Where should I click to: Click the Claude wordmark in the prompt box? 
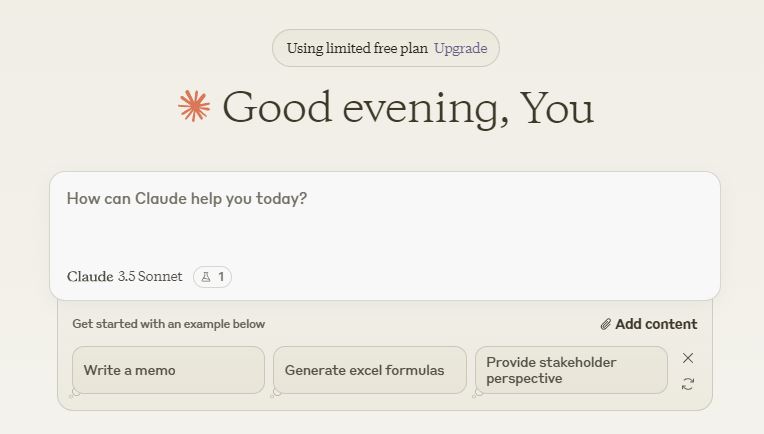coord(90,277)
